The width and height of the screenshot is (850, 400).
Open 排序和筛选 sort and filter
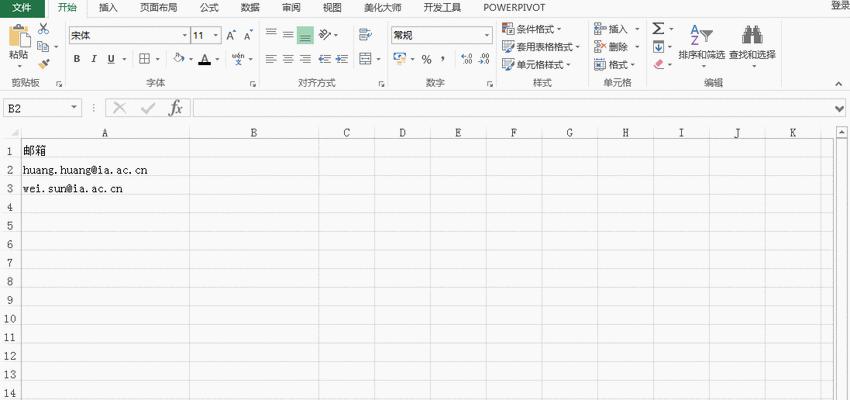tap(701, 46)
